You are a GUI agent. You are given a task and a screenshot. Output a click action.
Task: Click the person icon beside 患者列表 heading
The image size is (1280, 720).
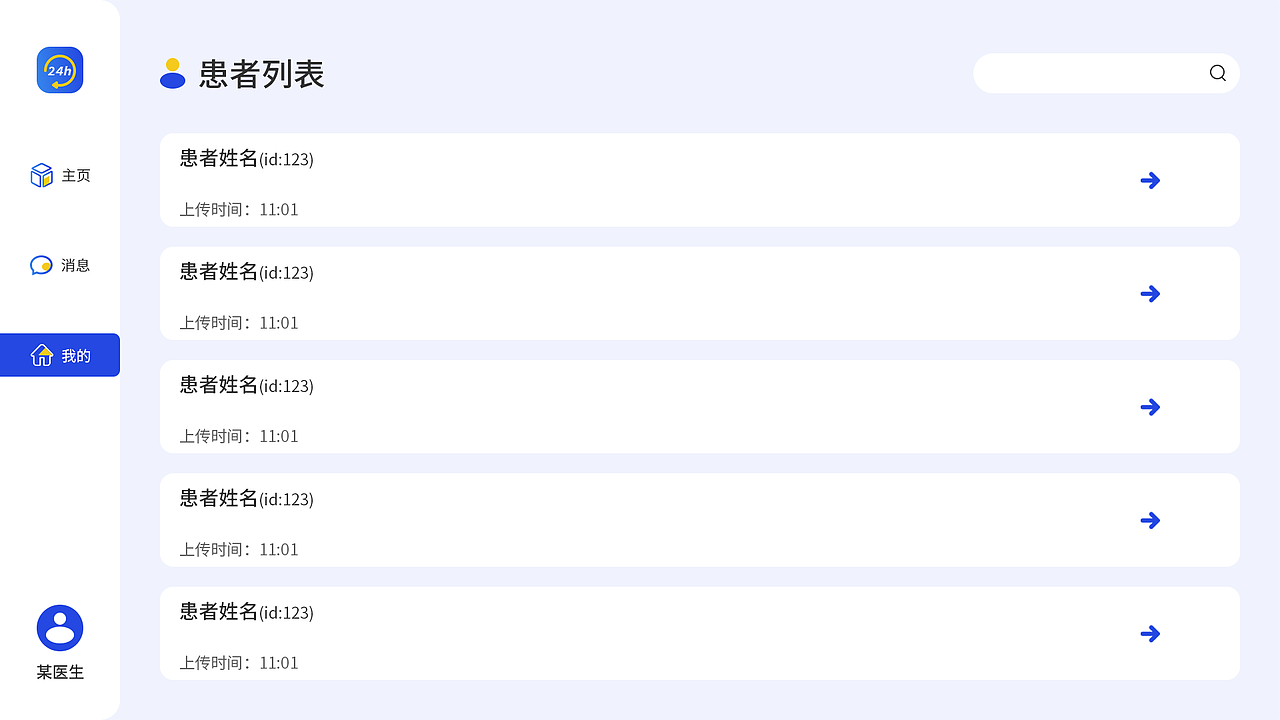pyautogui.click(x=172, y=73)
